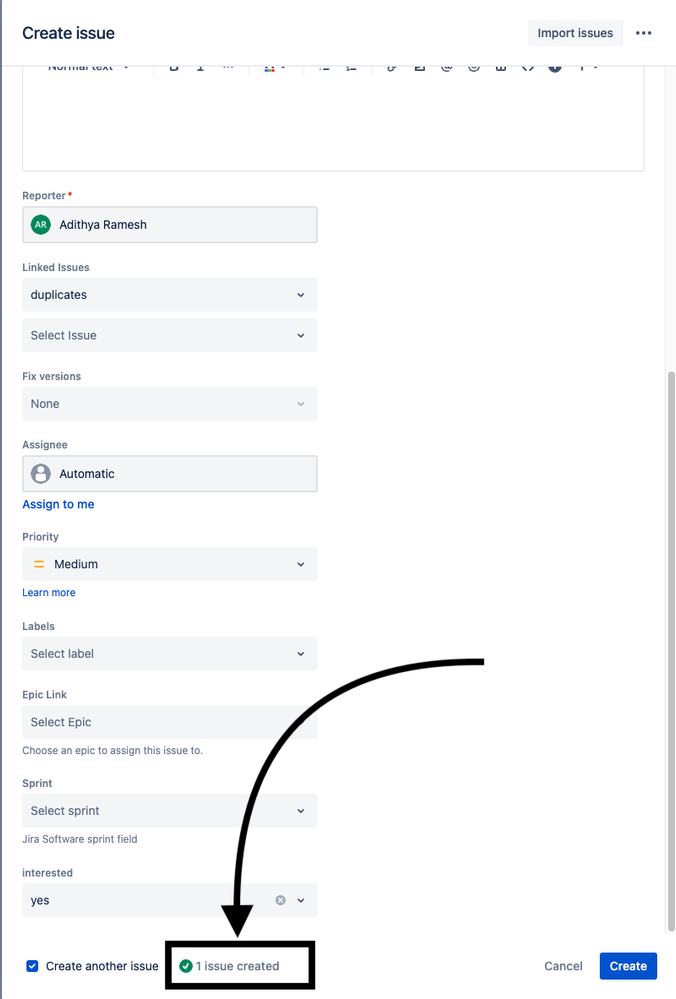Insert a code snippet with the code icon
676x999 pixels.
pos(528,67)
